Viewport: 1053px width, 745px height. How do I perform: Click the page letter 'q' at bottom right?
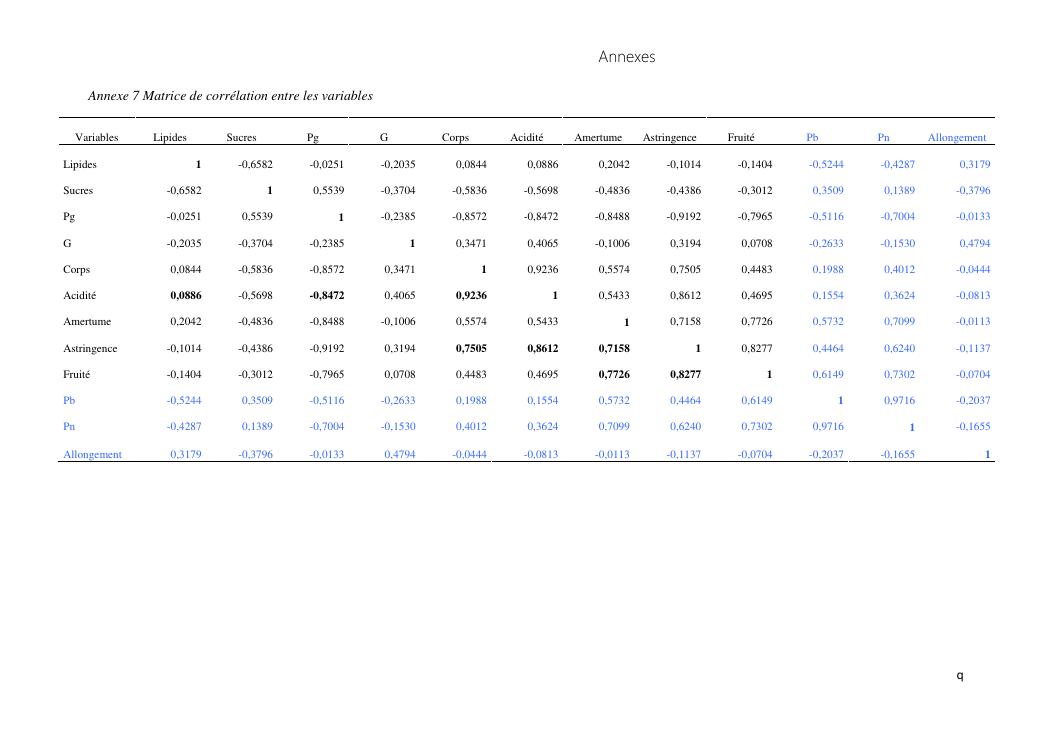pyautogui.click(x=960, y=676)
